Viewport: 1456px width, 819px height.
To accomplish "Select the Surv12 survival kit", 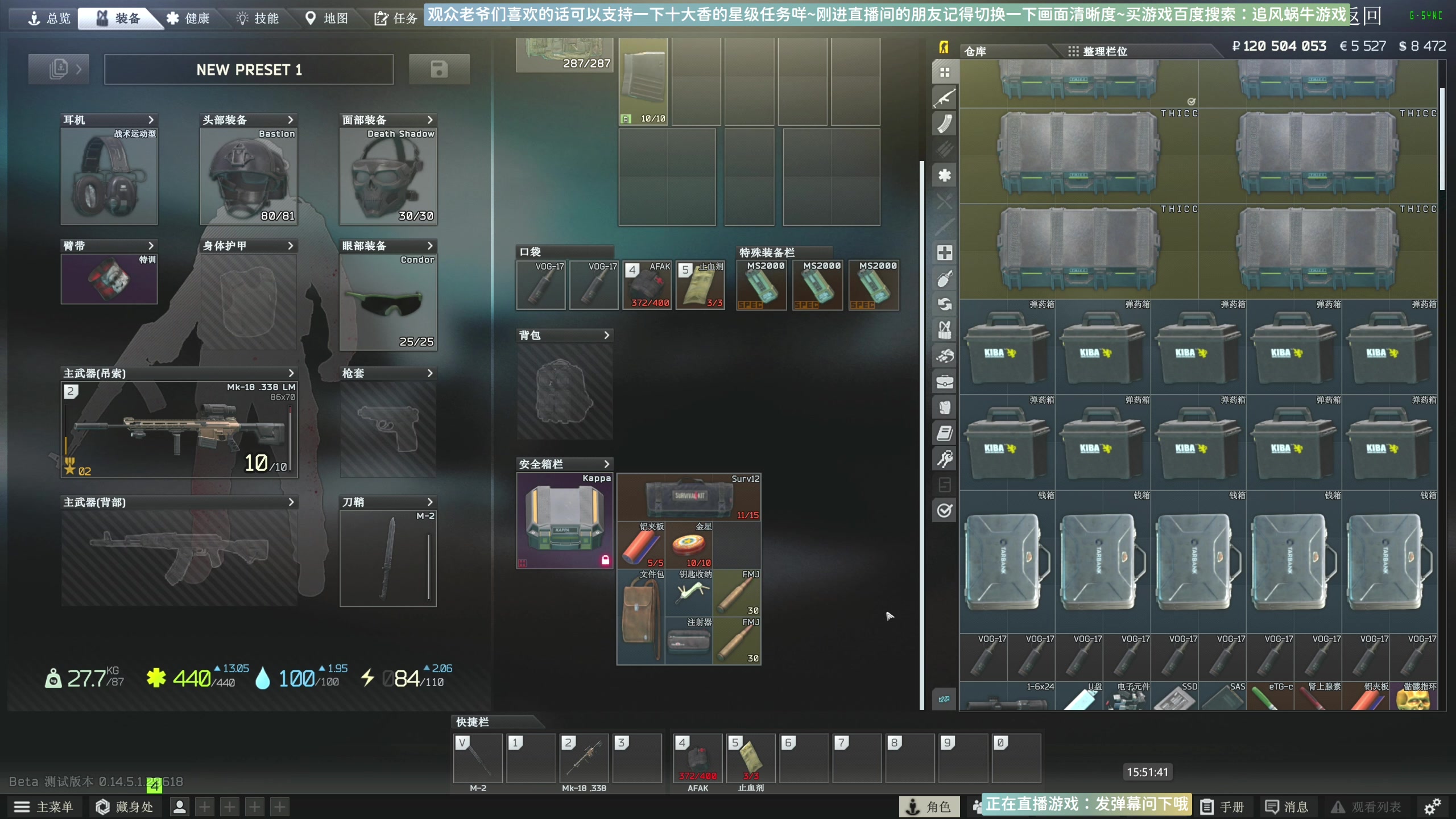I will coord(689,497).
